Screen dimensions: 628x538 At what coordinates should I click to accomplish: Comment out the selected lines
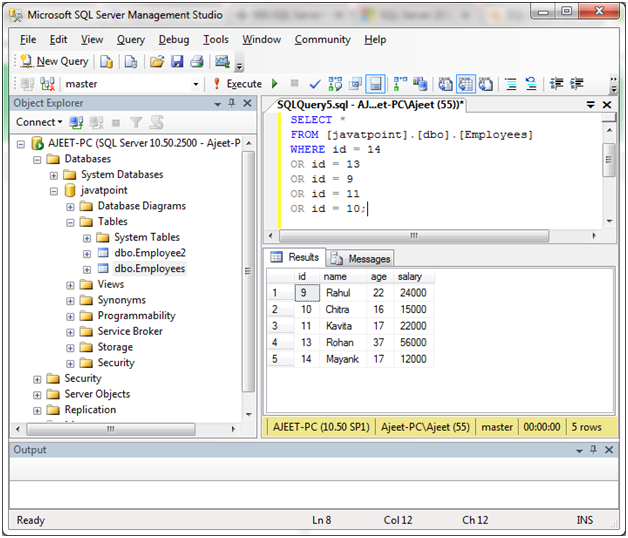[x=511, y=84]
